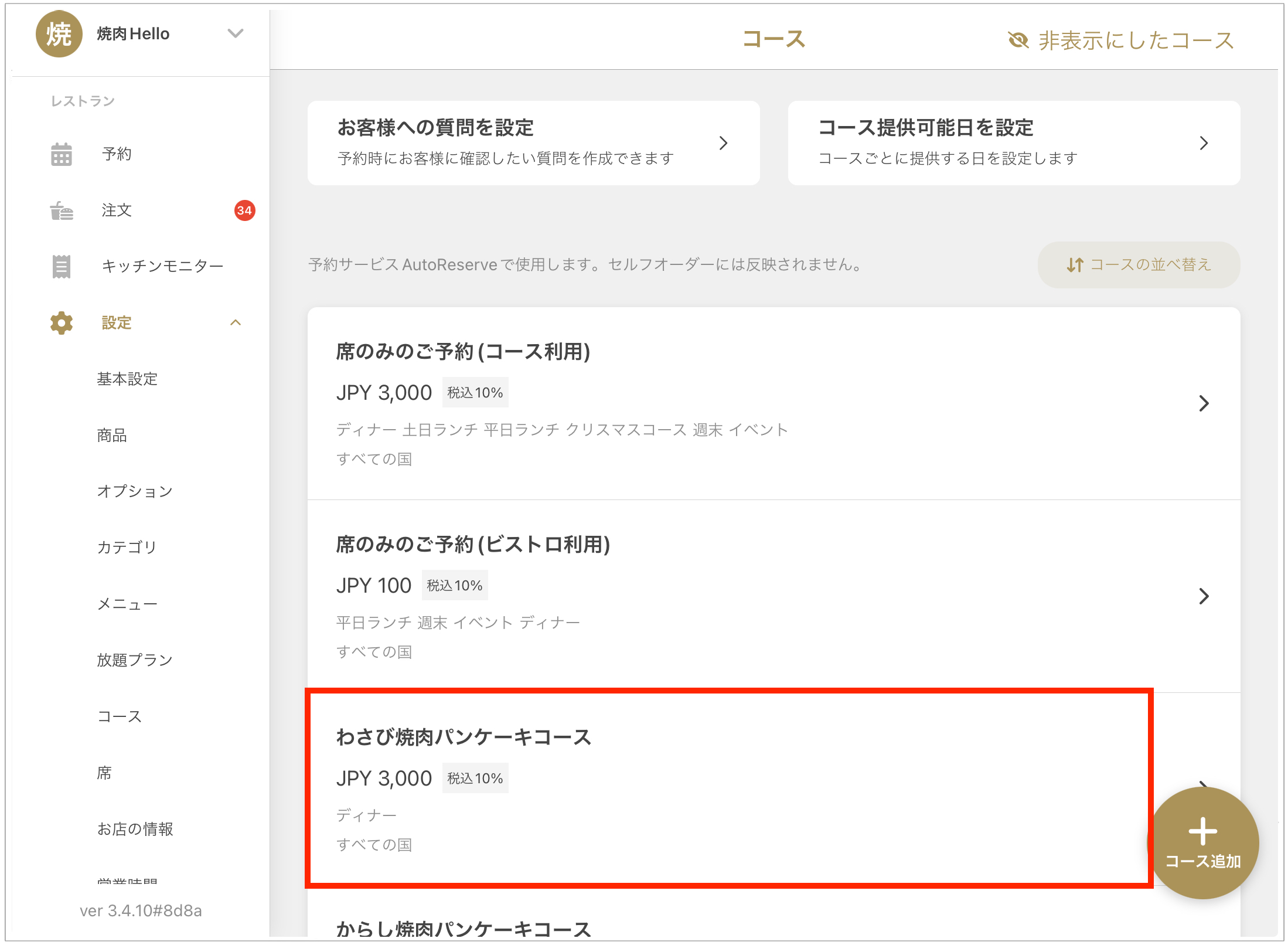Open chevron of 席のみのご予約 (ビストロ利用)
This screenshot has width=1288, height=945.
pos(1204,596)
